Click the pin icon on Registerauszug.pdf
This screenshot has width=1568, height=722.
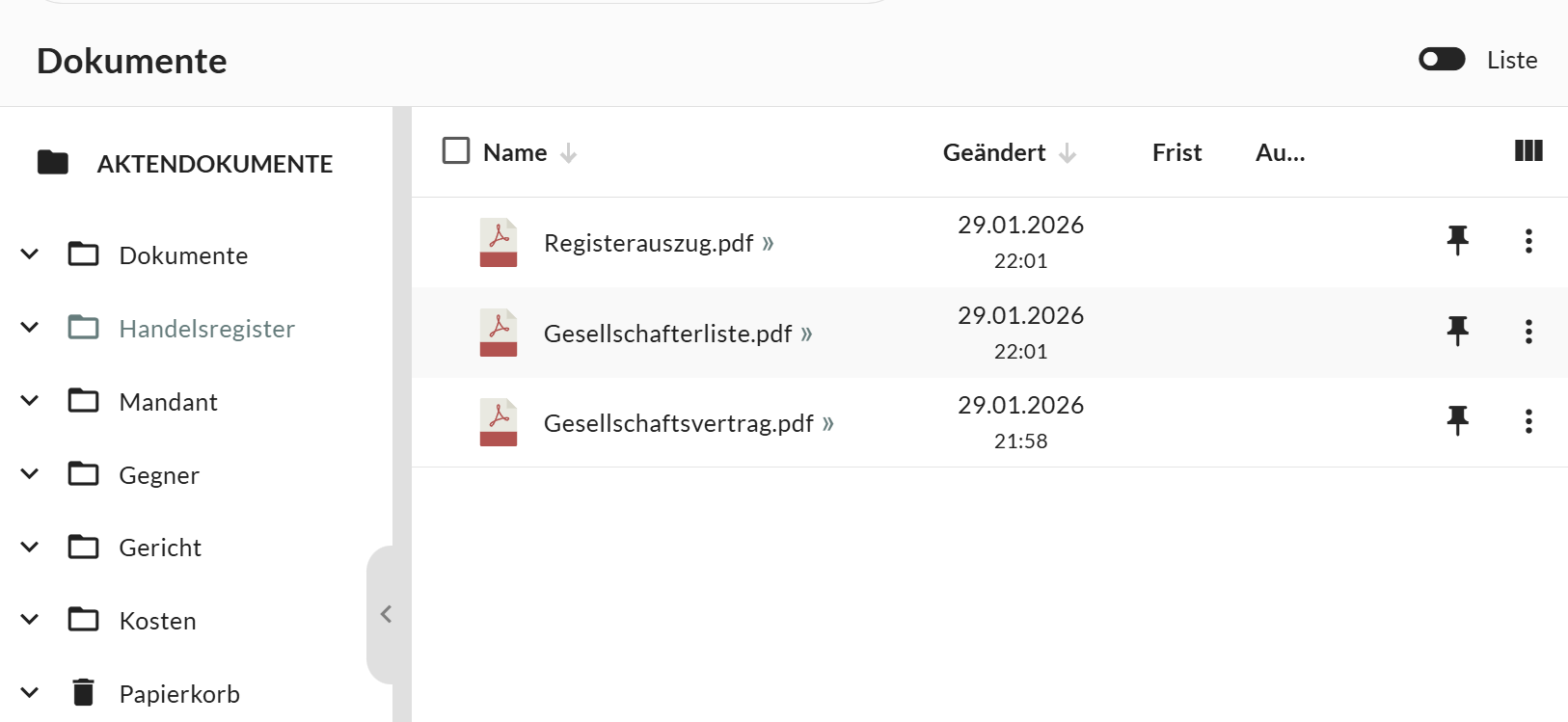coord(1457,240)
